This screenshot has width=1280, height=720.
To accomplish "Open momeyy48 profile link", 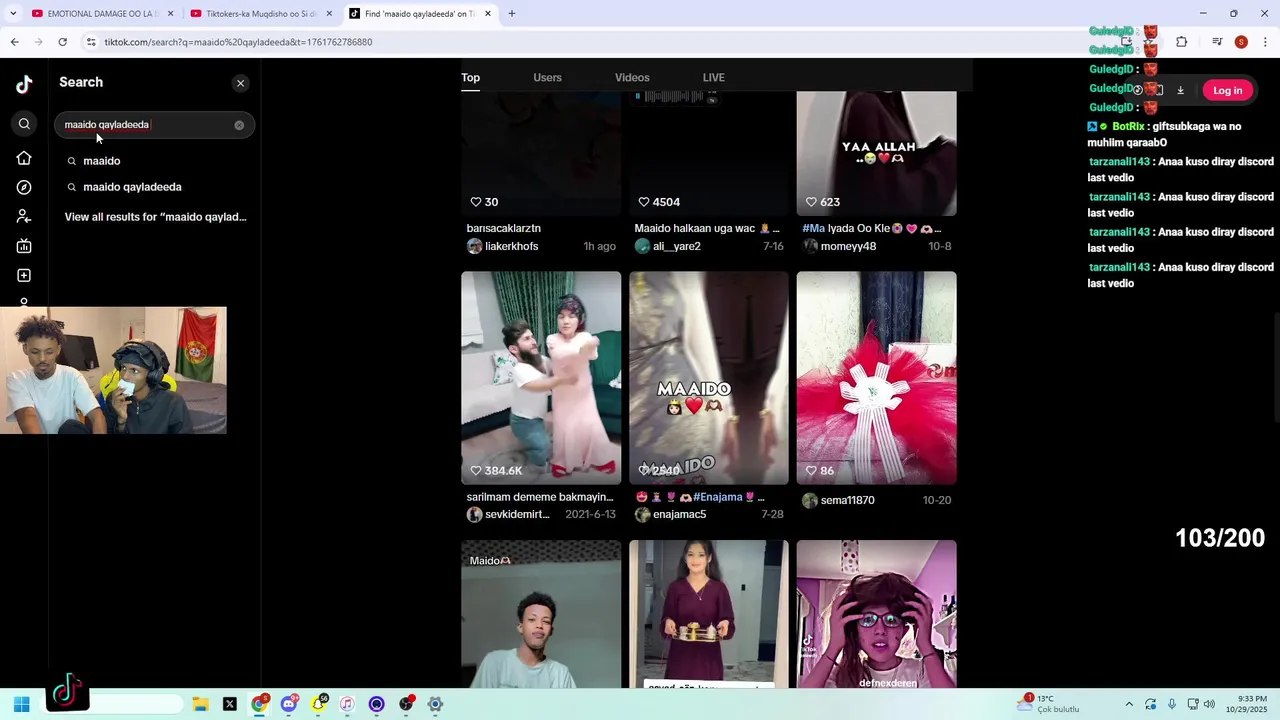I will [848, 247].
